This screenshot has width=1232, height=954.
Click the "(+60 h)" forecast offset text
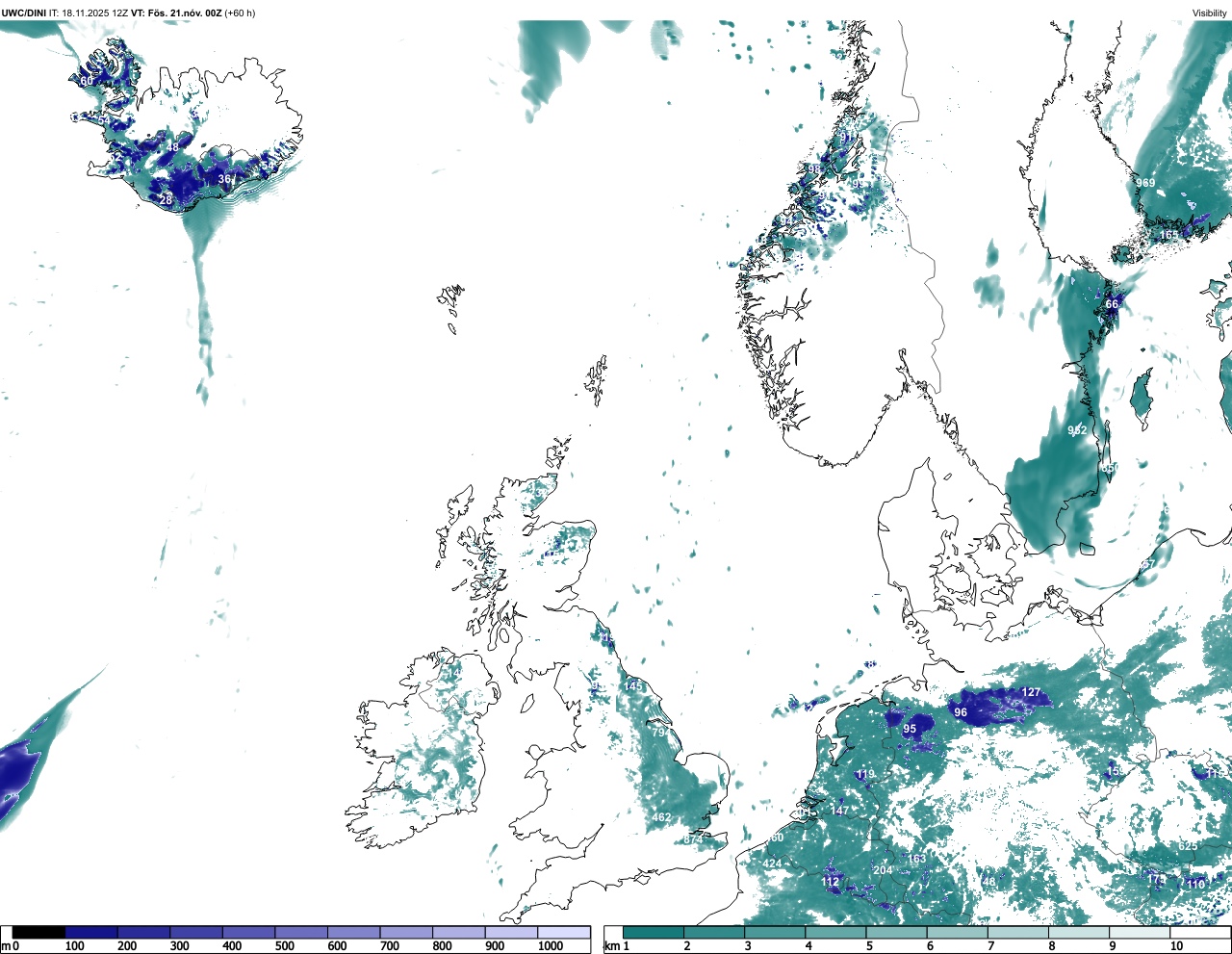pyautogui.click(x=240, y=13)
